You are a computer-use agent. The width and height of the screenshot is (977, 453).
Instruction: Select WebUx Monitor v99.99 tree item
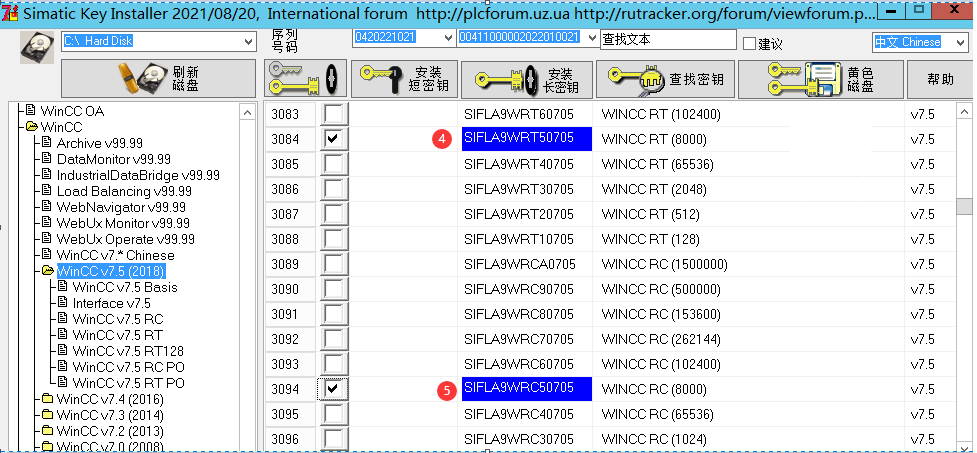point(123,224)
